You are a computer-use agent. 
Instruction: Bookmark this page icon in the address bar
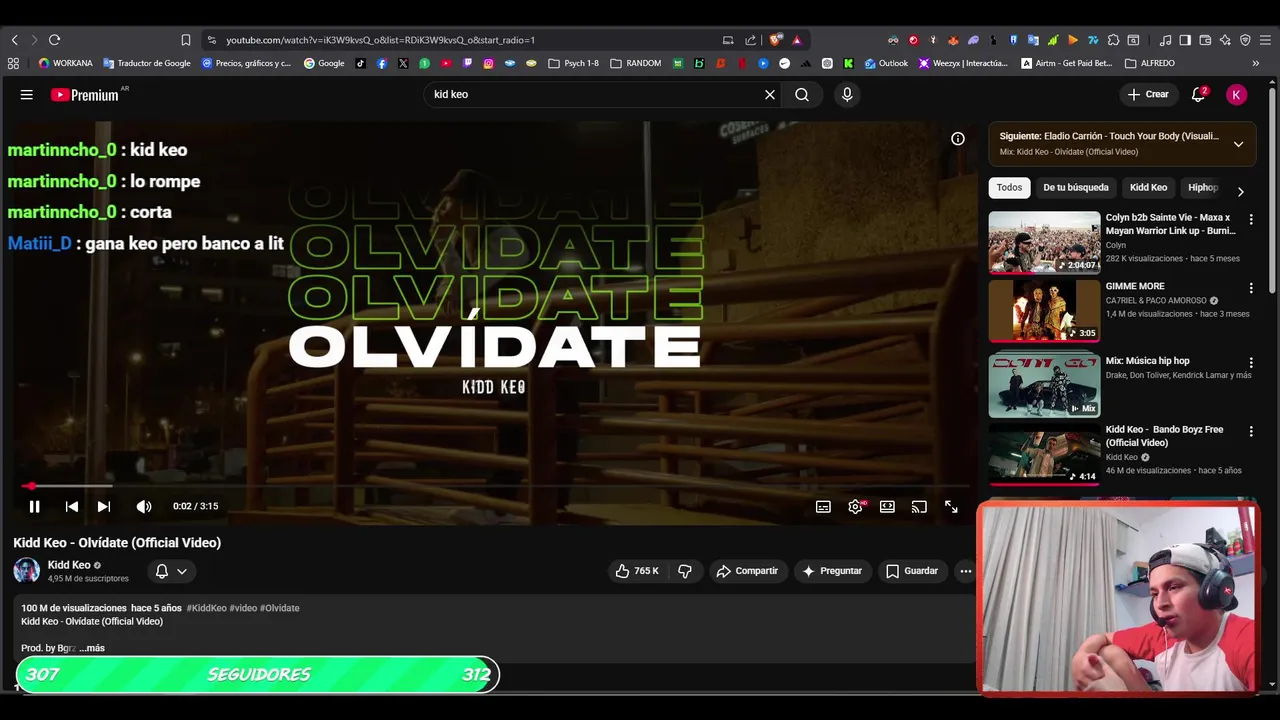(186, 40)
